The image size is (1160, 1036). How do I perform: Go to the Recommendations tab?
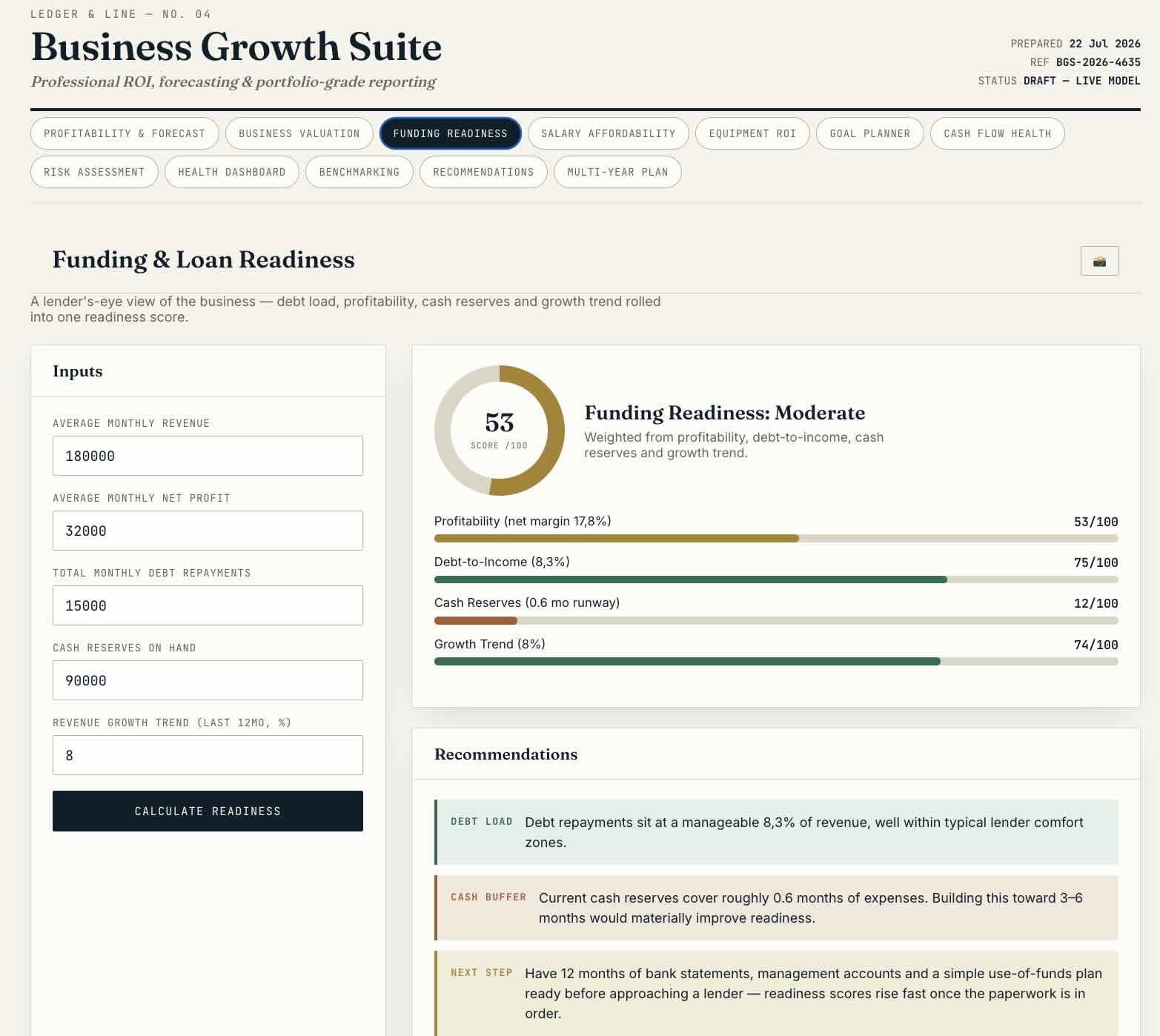coord(483,172)
